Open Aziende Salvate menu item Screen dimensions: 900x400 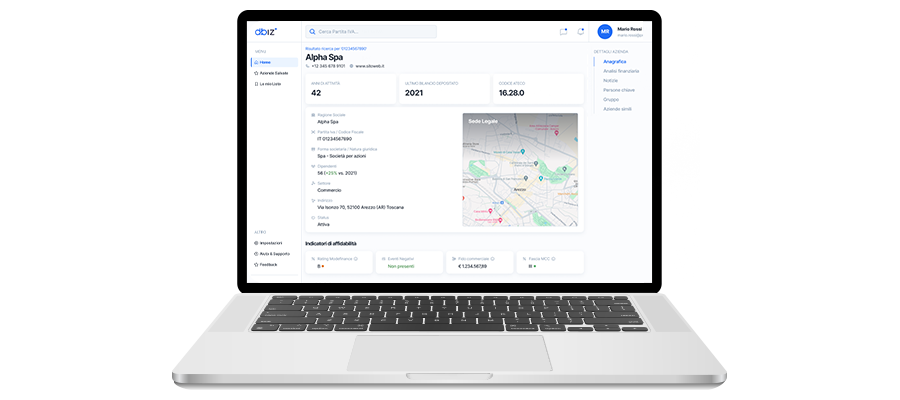pyautogui.click(x=274, y=73)
